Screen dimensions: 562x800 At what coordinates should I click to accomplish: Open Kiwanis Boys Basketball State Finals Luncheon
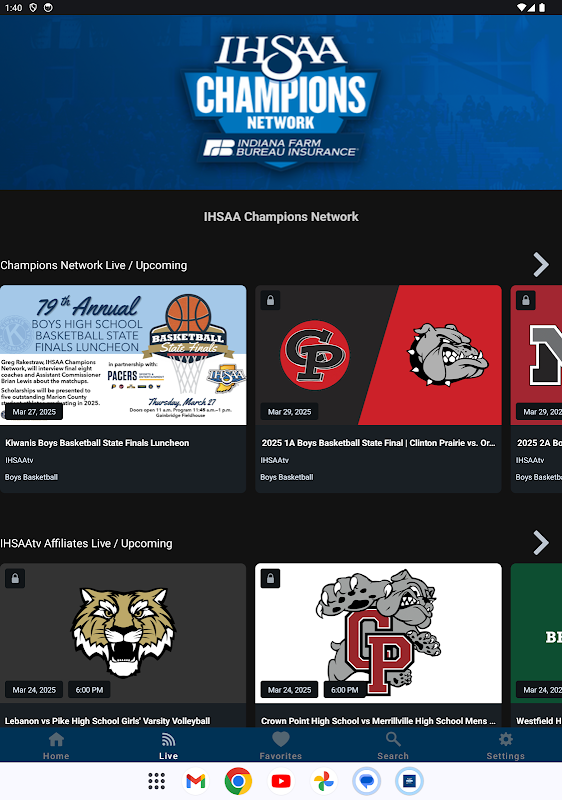pyautogui.click(x=97, y=443)
